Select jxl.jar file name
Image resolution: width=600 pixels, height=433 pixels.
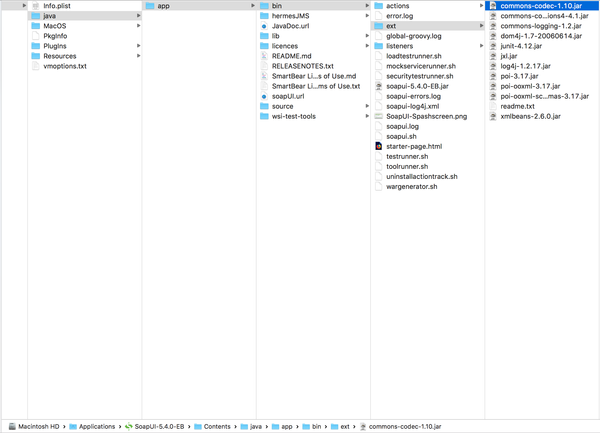509,56
